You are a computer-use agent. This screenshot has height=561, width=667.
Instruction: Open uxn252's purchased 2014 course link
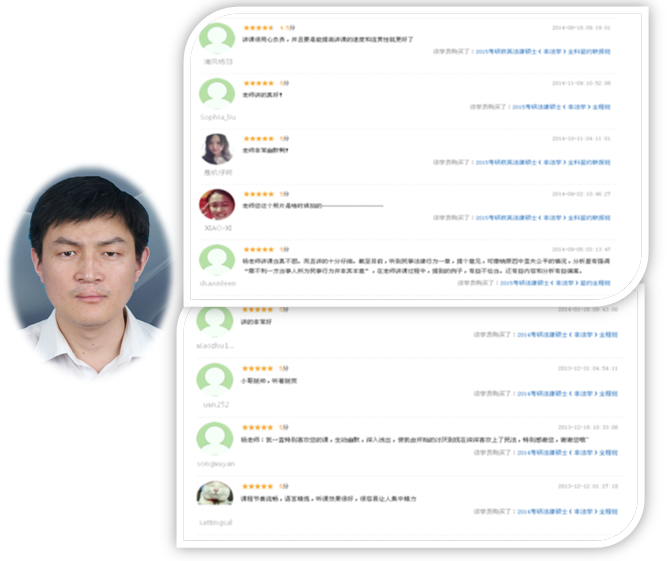click(x=567, y=394)
